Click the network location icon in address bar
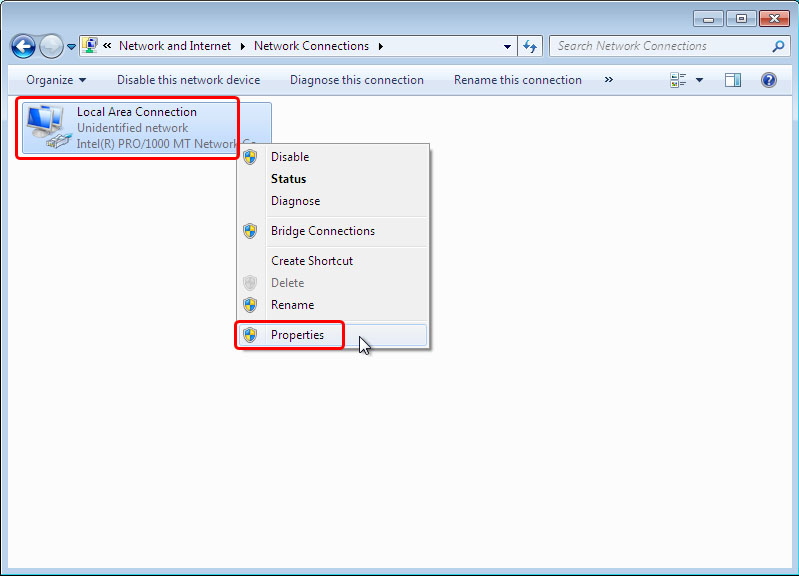Image resolution: width=799 pixels, height=576 pixels. (x=90, y=46)
